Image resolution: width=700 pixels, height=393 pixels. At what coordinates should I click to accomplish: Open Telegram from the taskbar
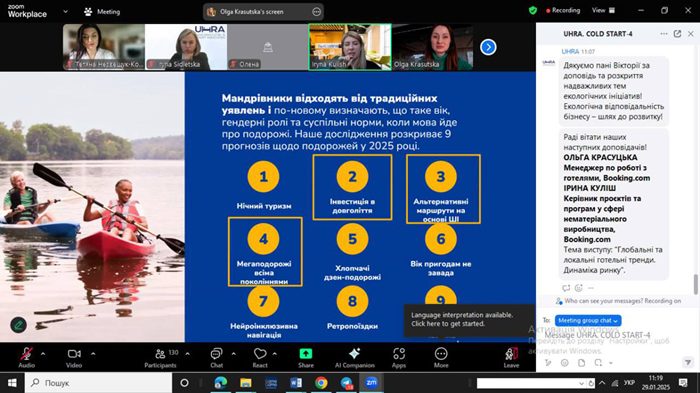pos(346,383)
